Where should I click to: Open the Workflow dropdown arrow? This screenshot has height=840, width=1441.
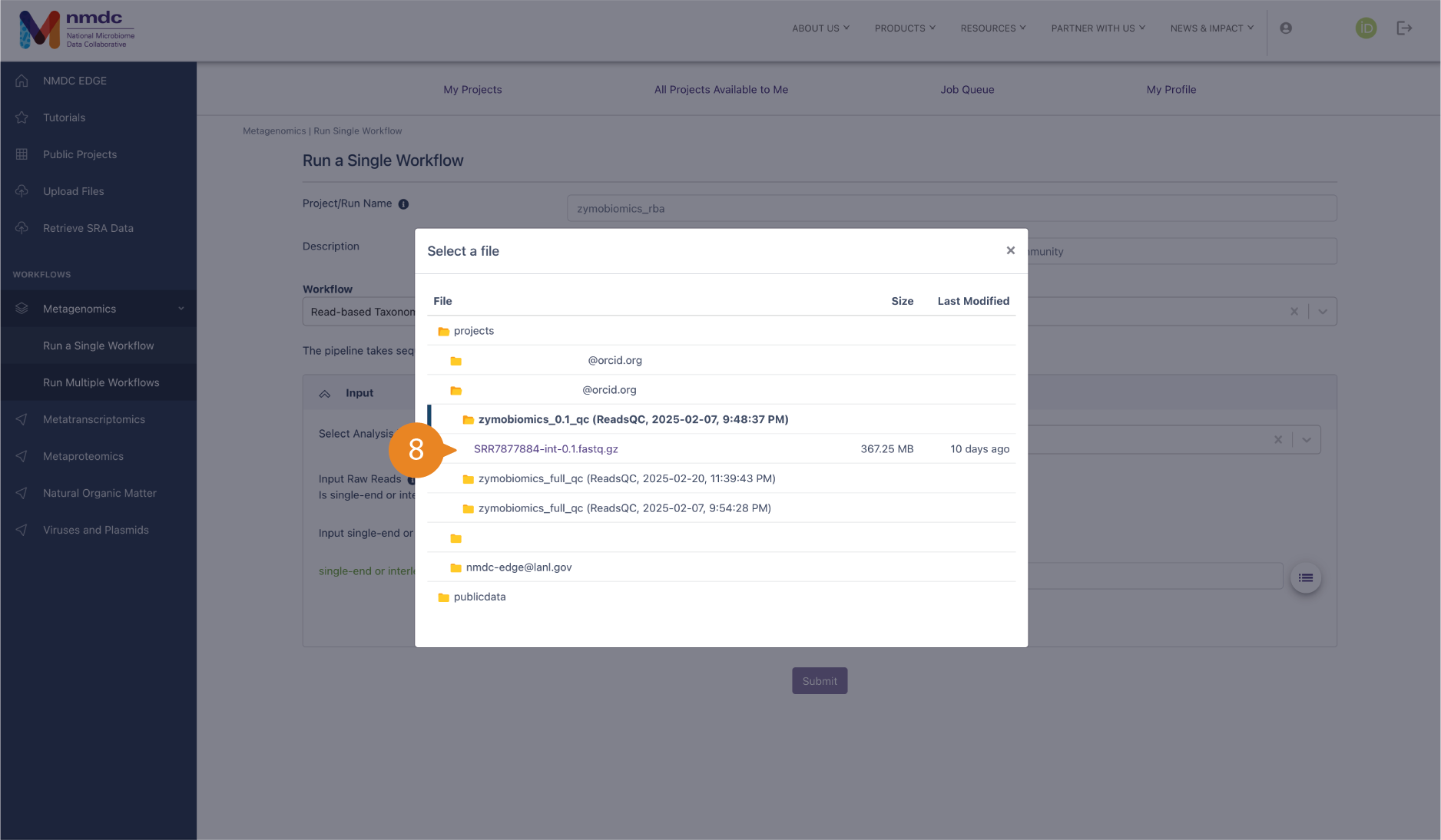(x=1323, y=312)
